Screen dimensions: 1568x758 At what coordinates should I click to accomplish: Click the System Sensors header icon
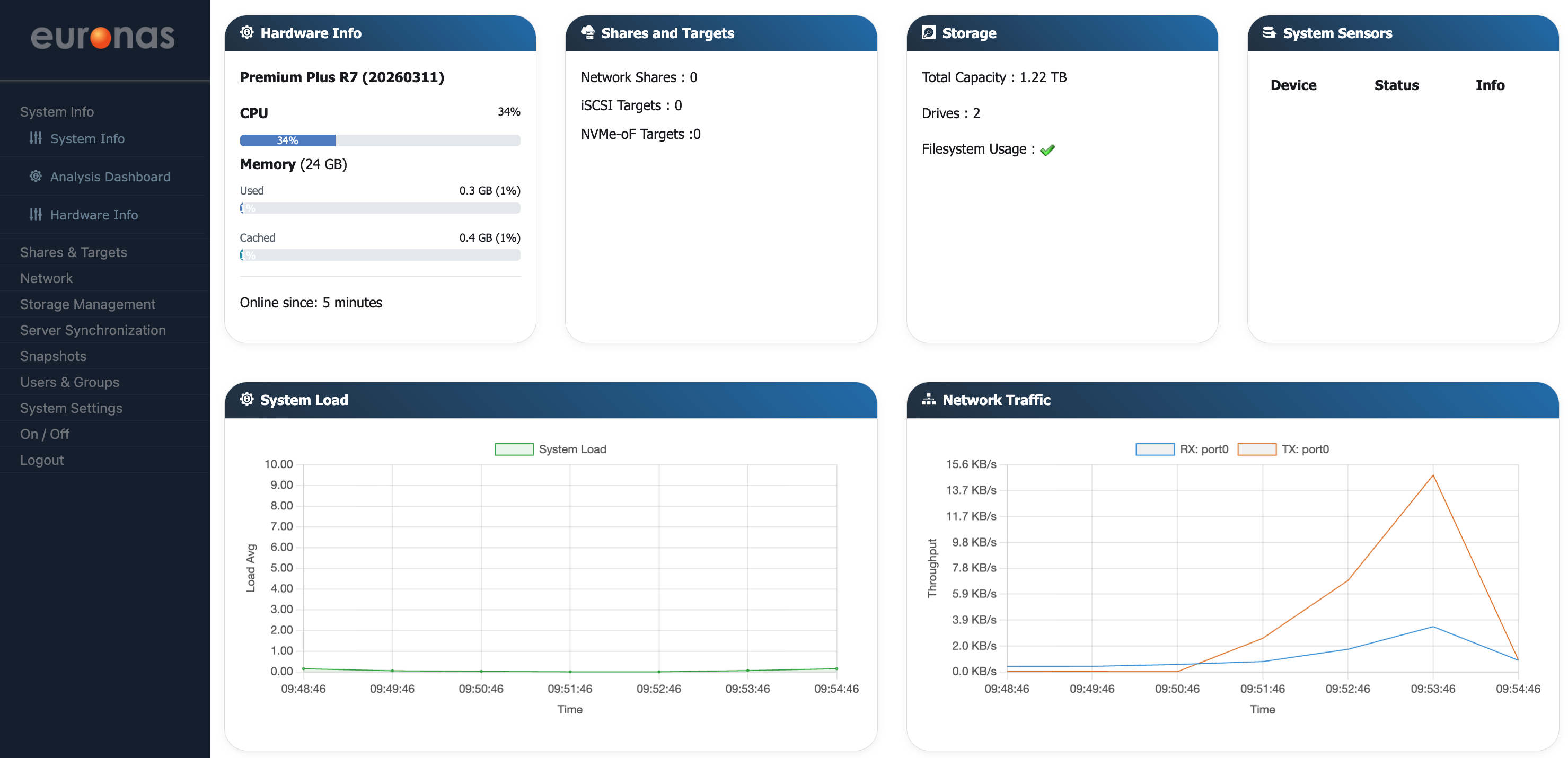click(x=1269, y=32)
